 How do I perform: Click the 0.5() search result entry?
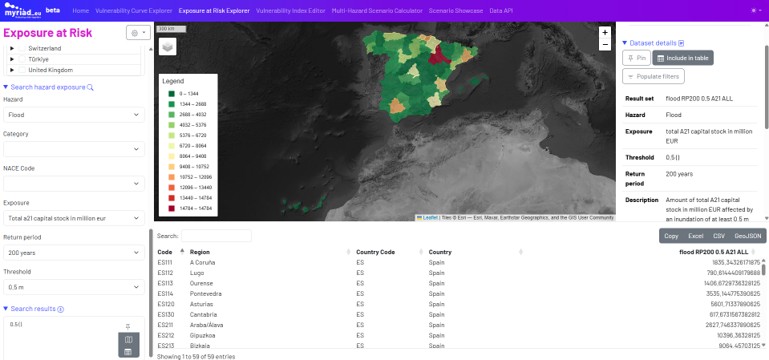click(x=16, y=325)
